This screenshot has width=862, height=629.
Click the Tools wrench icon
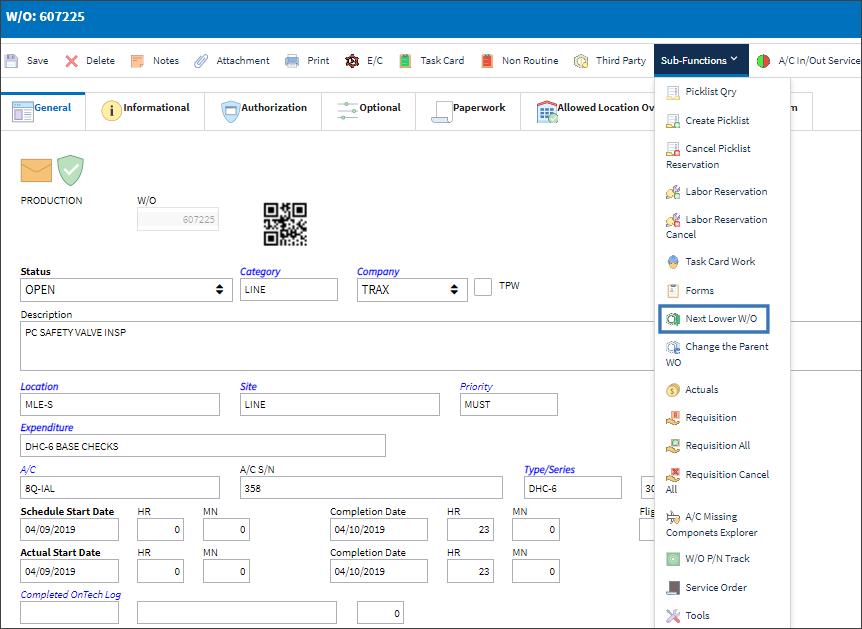[x=673, y=616]
